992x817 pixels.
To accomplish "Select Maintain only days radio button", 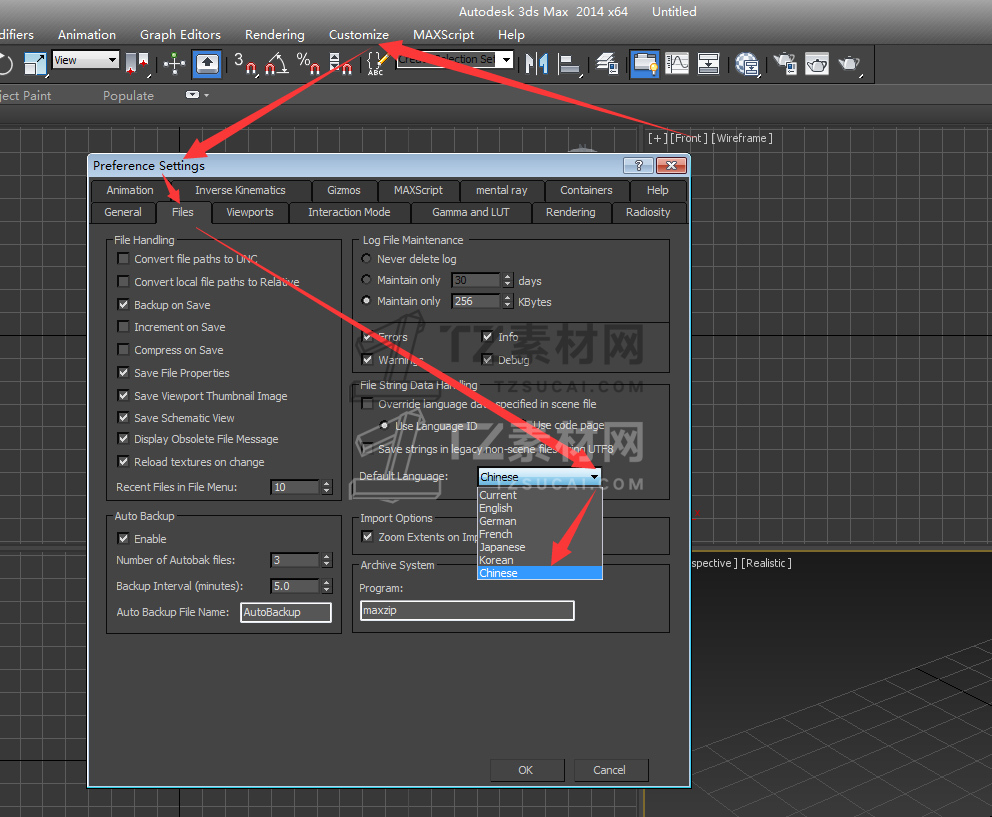I will [x=366, y=279].
